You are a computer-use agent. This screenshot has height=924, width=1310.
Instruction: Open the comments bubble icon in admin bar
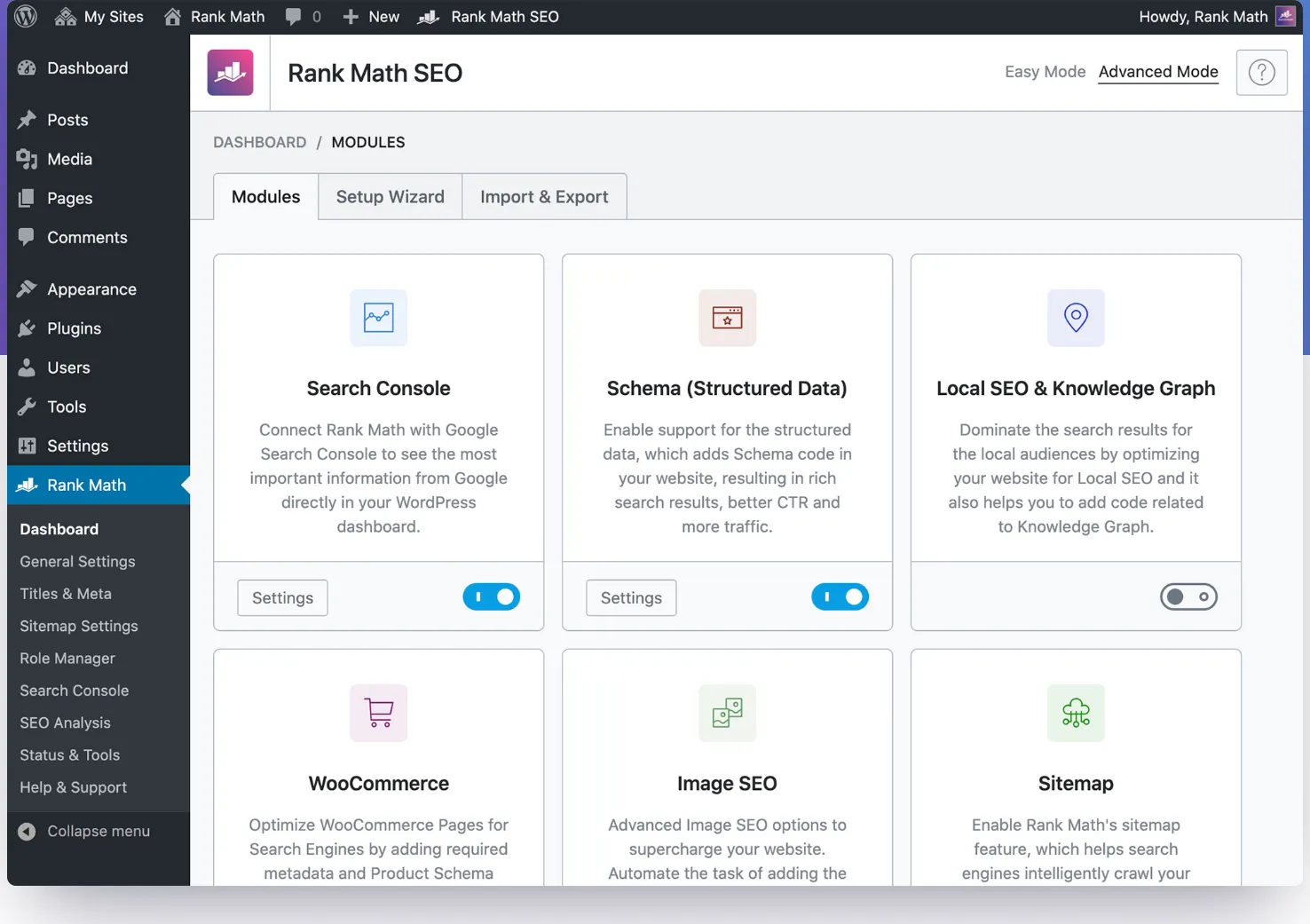tap(293, 17)
